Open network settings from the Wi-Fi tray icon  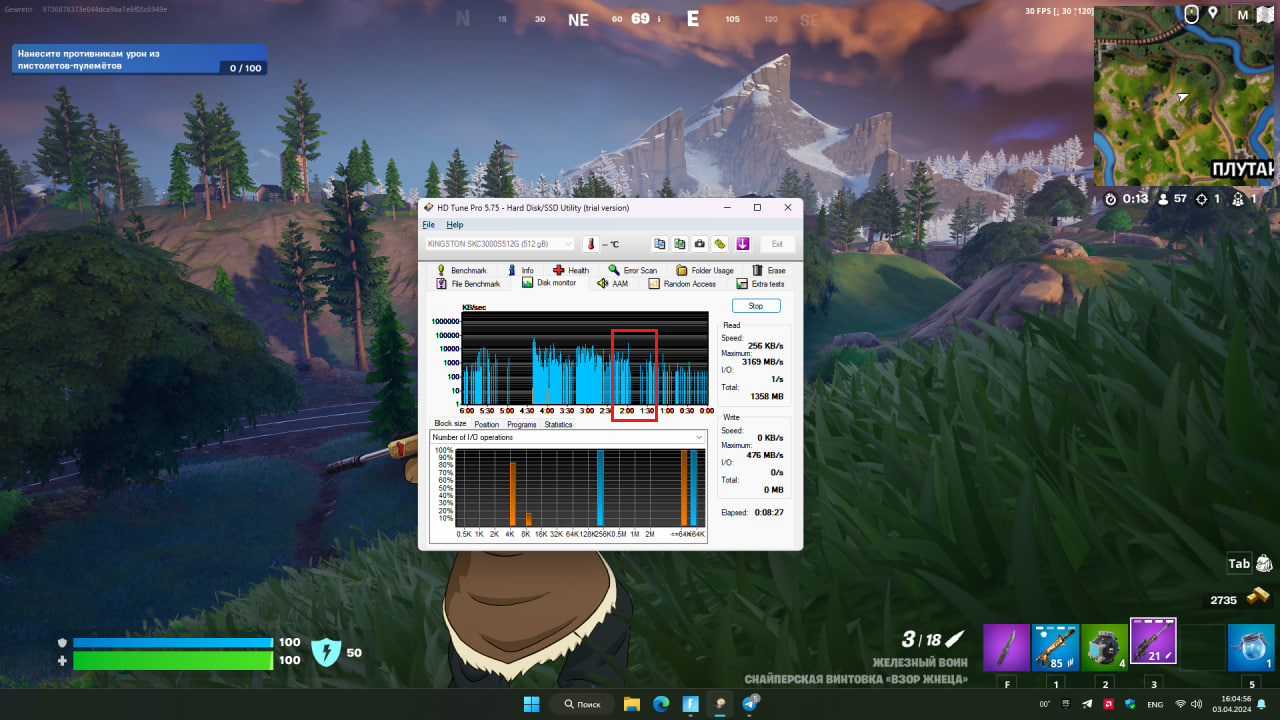point(1181,704)
